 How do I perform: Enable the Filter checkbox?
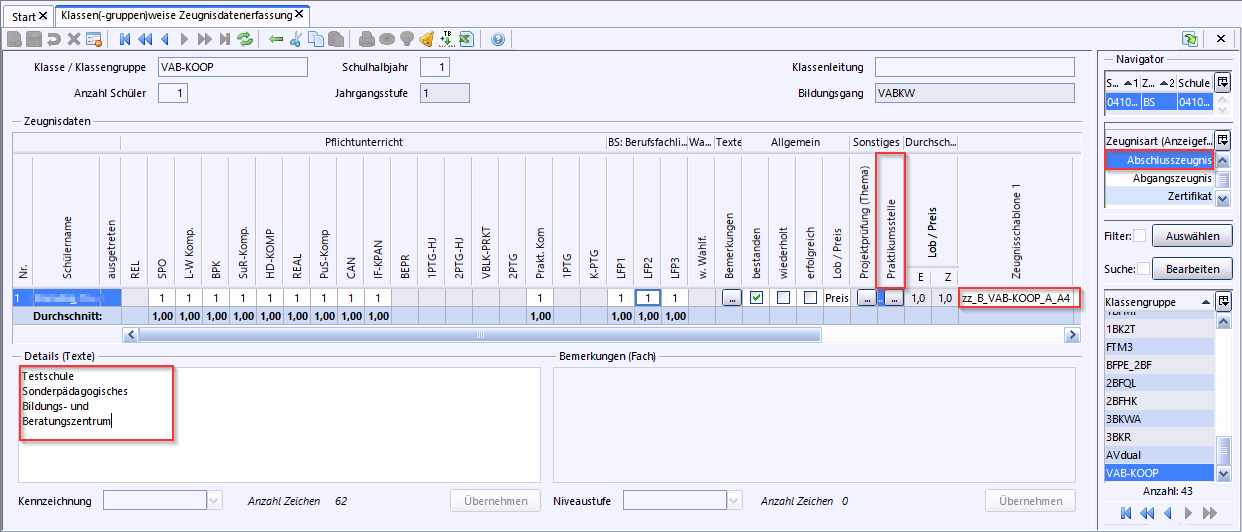click(1139, 236)
